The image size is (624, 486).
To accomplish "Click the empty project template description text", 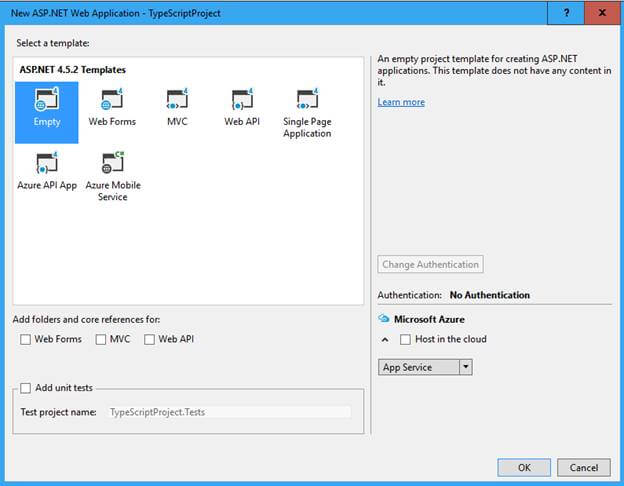I will 494,70.
